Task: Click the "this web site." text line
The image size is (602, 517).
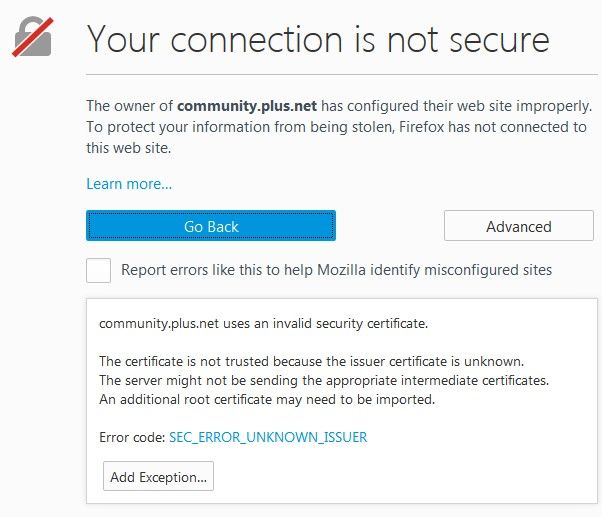Action: click(x=126, y=148)
